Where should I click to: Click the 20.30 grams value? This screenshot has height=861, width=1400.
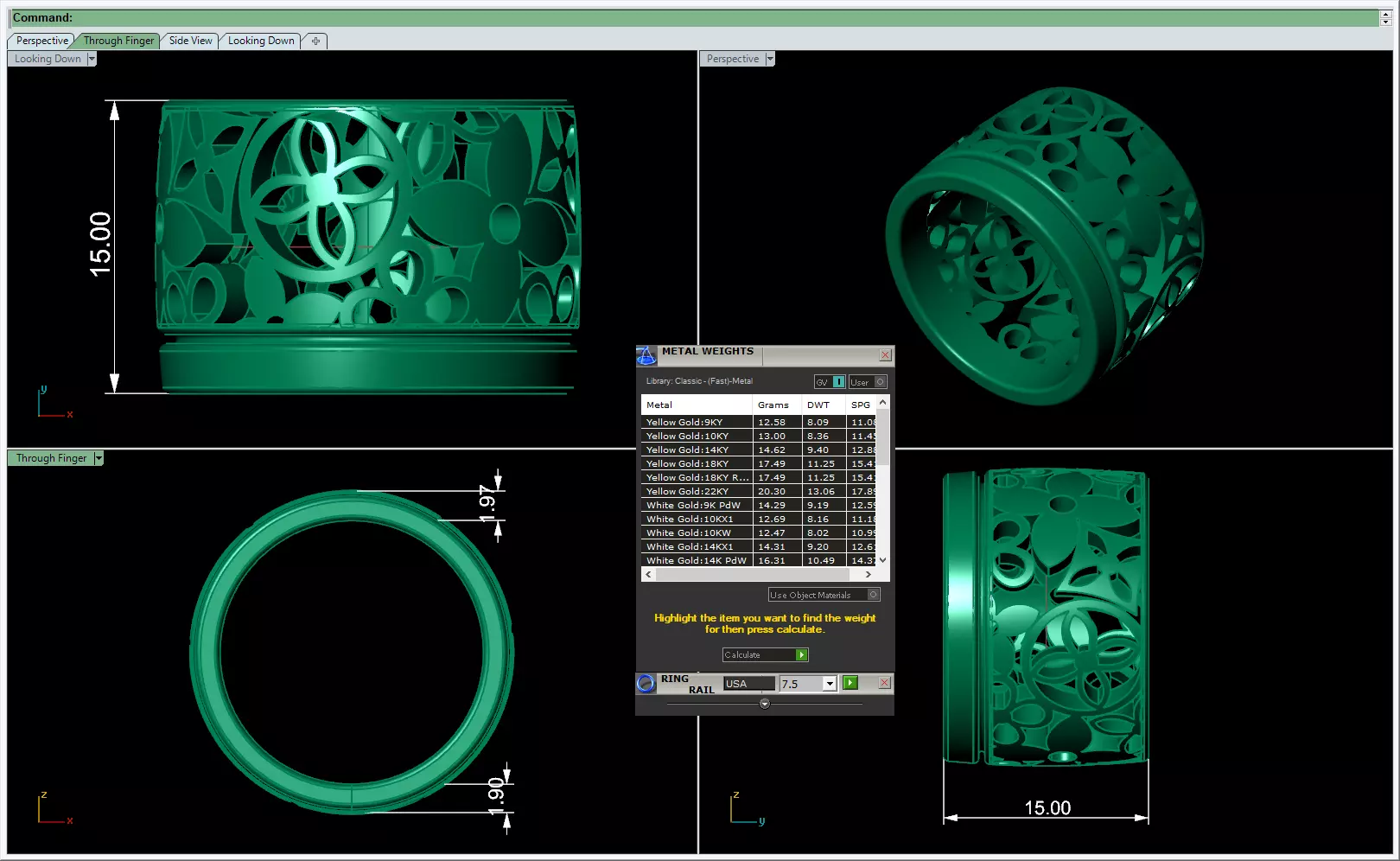click(x=772, y=492)
